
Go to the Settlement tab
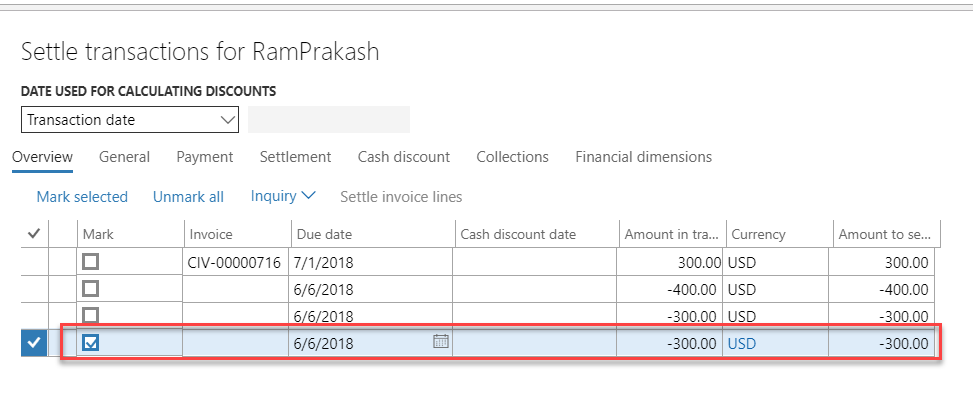295,157
